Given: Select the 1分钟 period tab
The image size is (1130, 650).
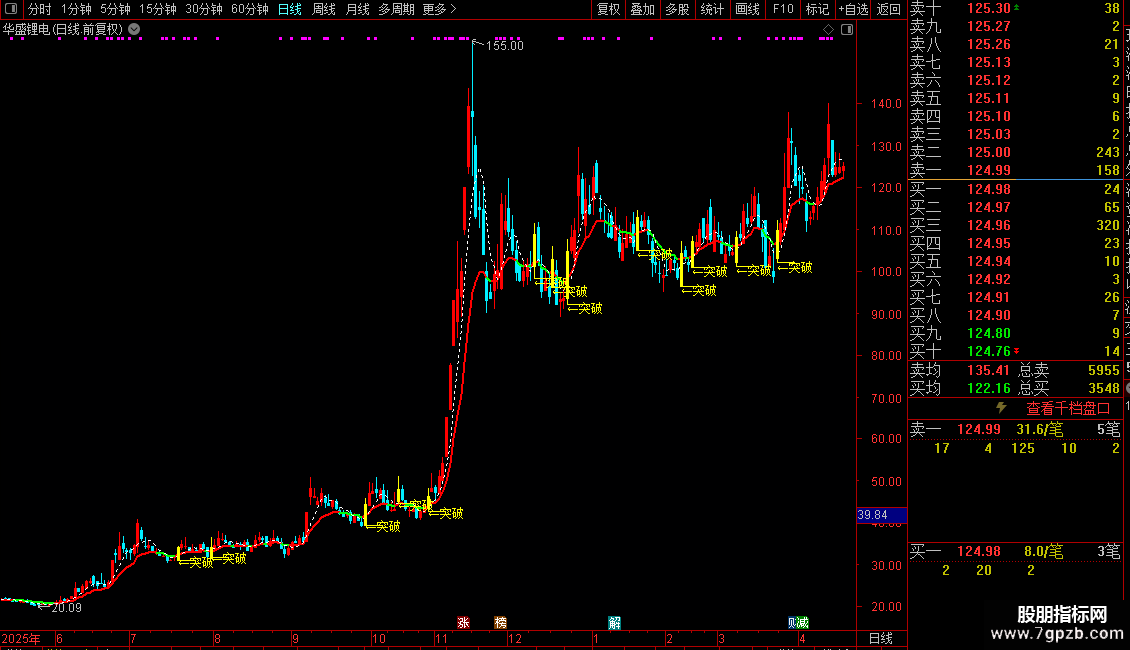Looking at the screenshot, I should (x=76, y=9).
